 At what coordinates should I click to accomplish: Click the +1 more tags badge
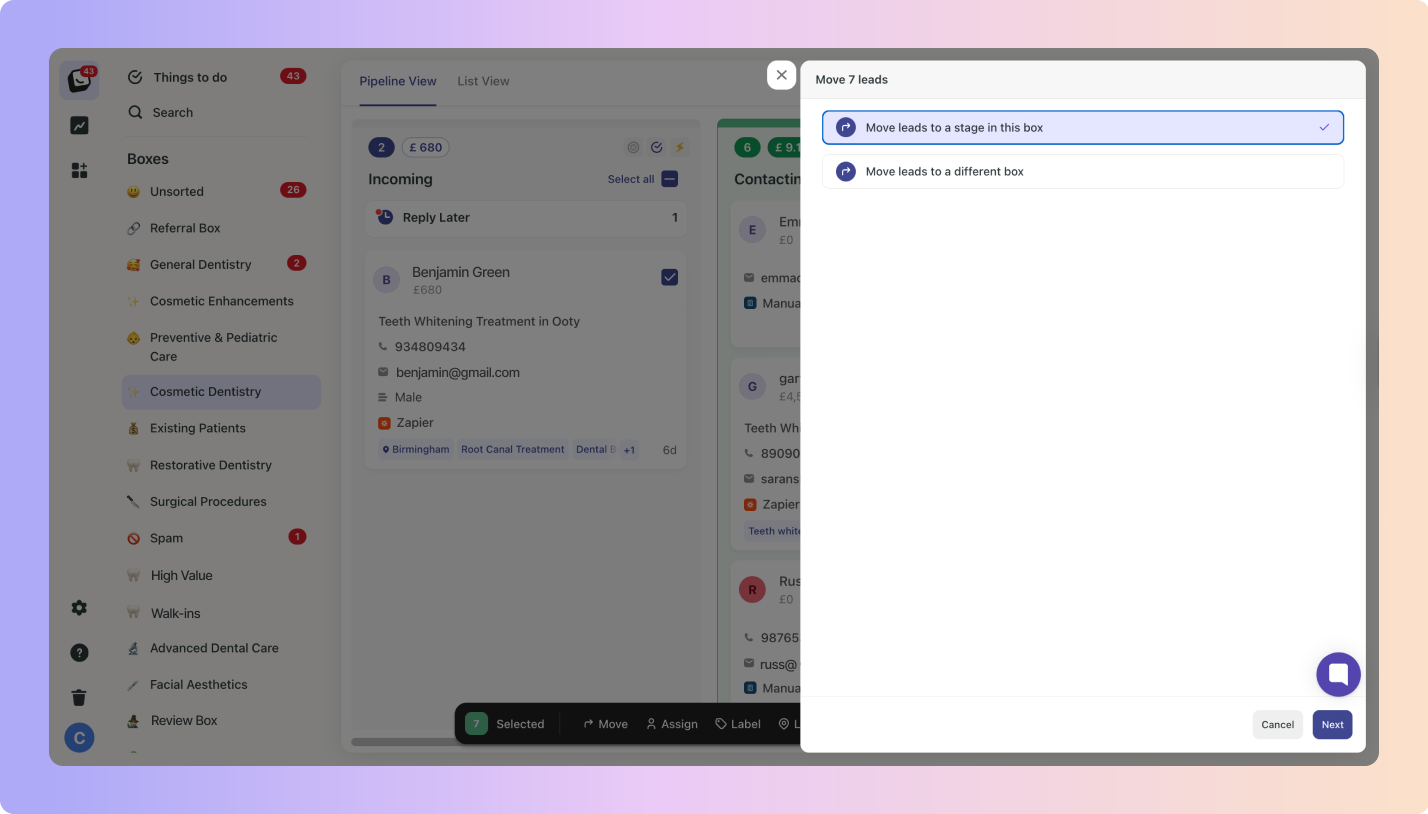pyautogui.click(x=629, y=450)
